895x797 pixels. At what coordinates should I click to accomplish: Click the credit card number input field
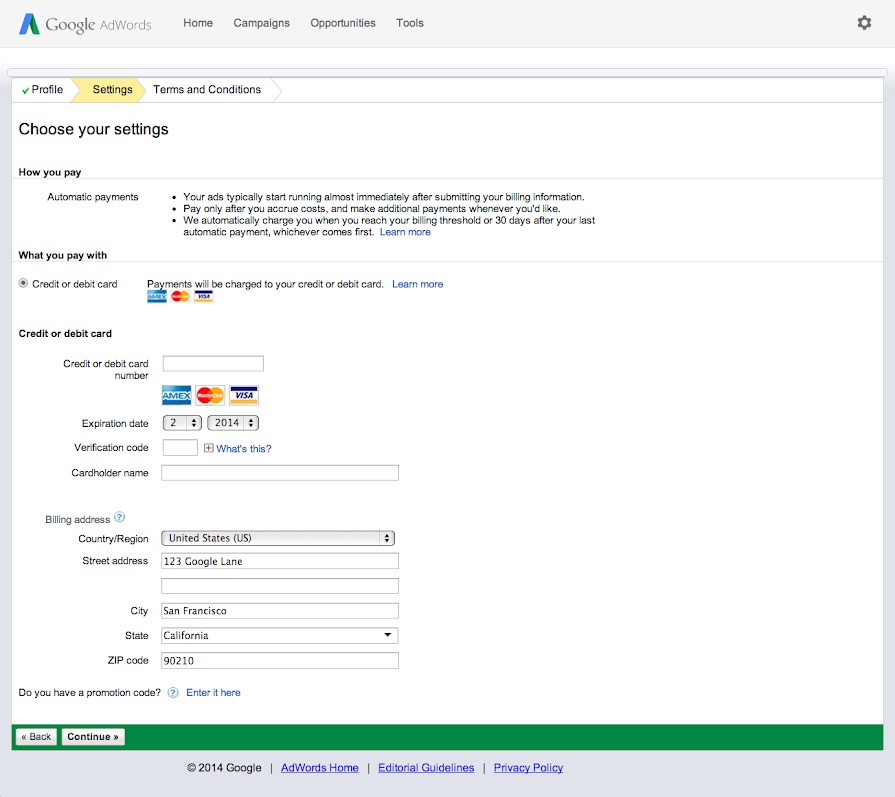pos(213,364)
